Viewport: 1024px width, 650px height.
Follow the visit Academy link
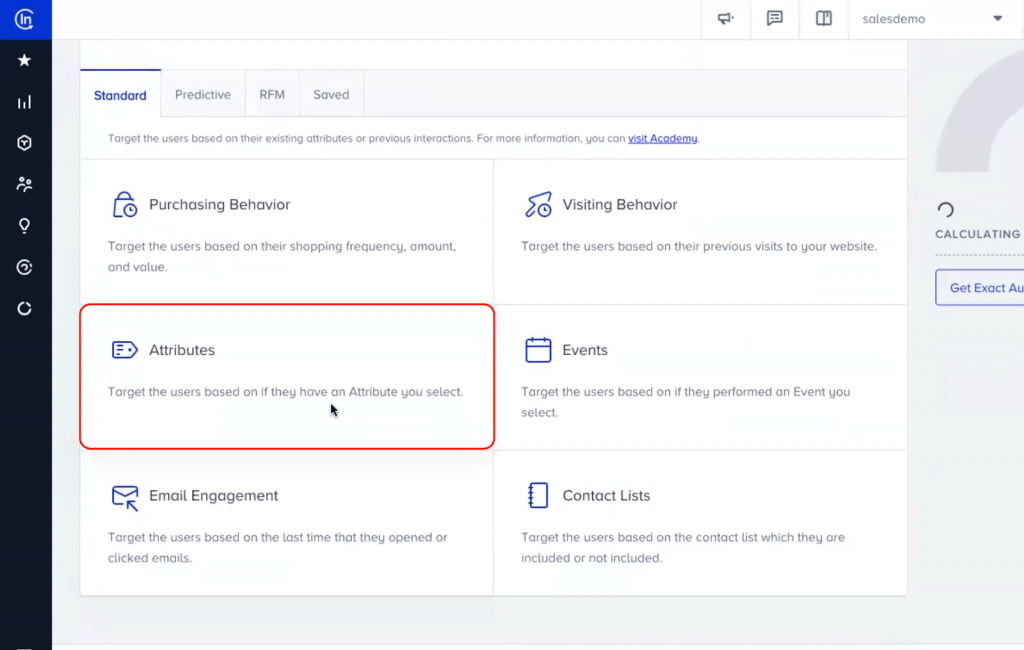[x=662, y=139]
